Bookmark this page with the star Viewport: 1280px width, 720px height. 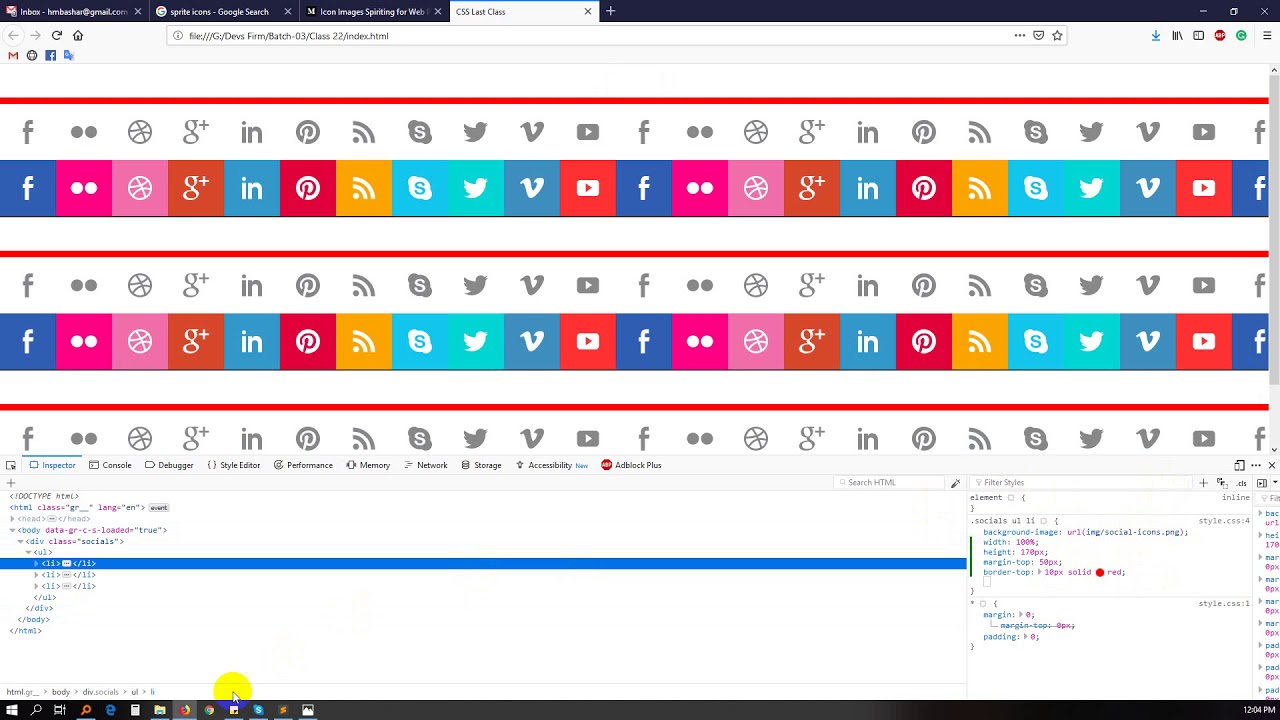point(1057,36)
